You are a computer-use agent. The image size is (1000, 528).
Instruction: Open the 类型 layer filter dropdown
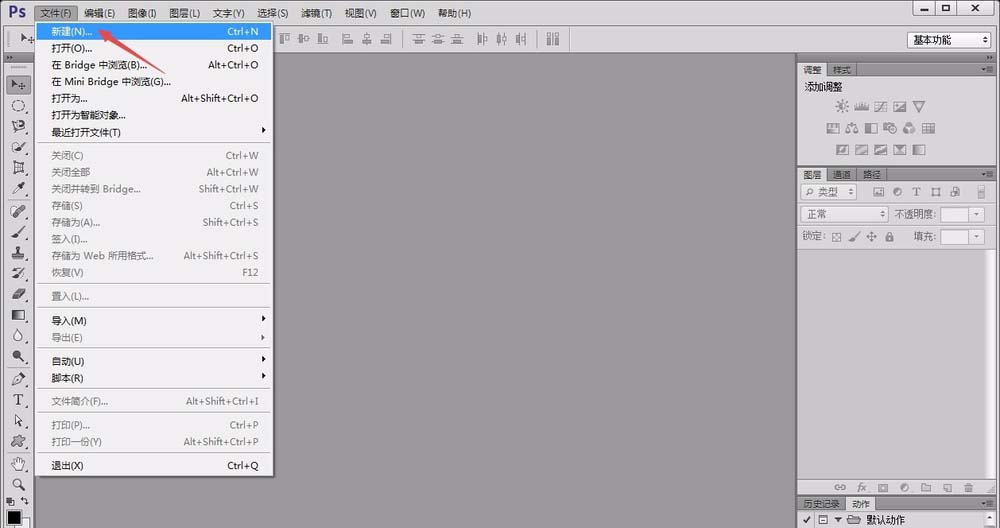point(828,192)
